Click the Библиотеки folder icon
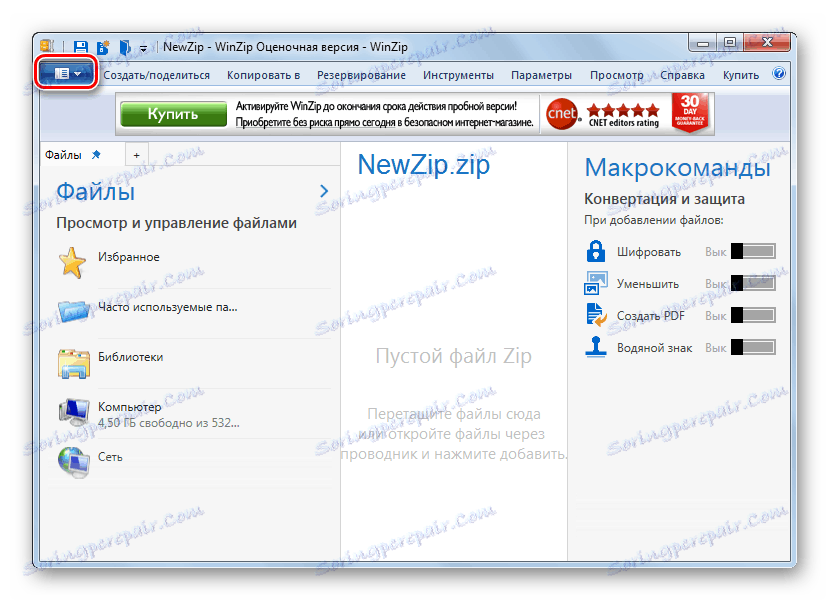The width and height of the screenshot is (830, 601). coord(74,363)
